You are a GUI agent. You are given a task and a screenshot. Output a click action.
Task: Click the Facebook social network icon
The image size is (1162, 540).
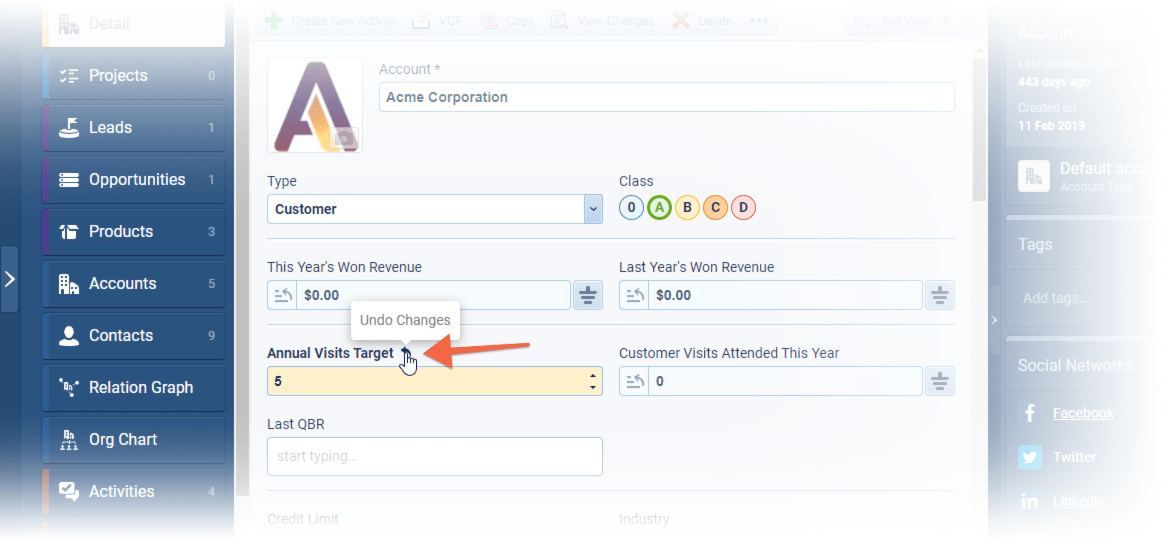[1029, 413]
